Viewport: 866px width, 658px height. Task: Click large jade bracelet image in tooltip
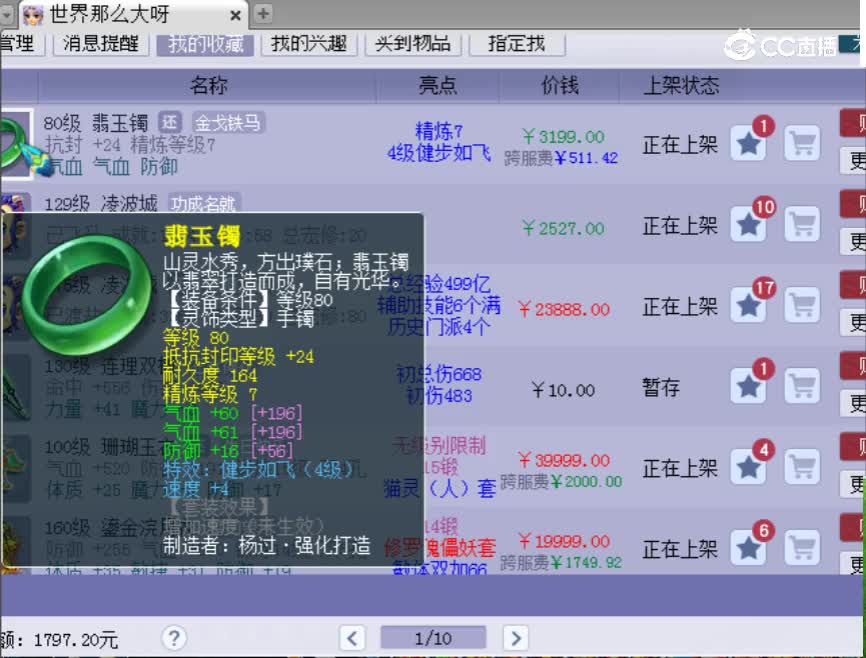(x=87, y=294)
